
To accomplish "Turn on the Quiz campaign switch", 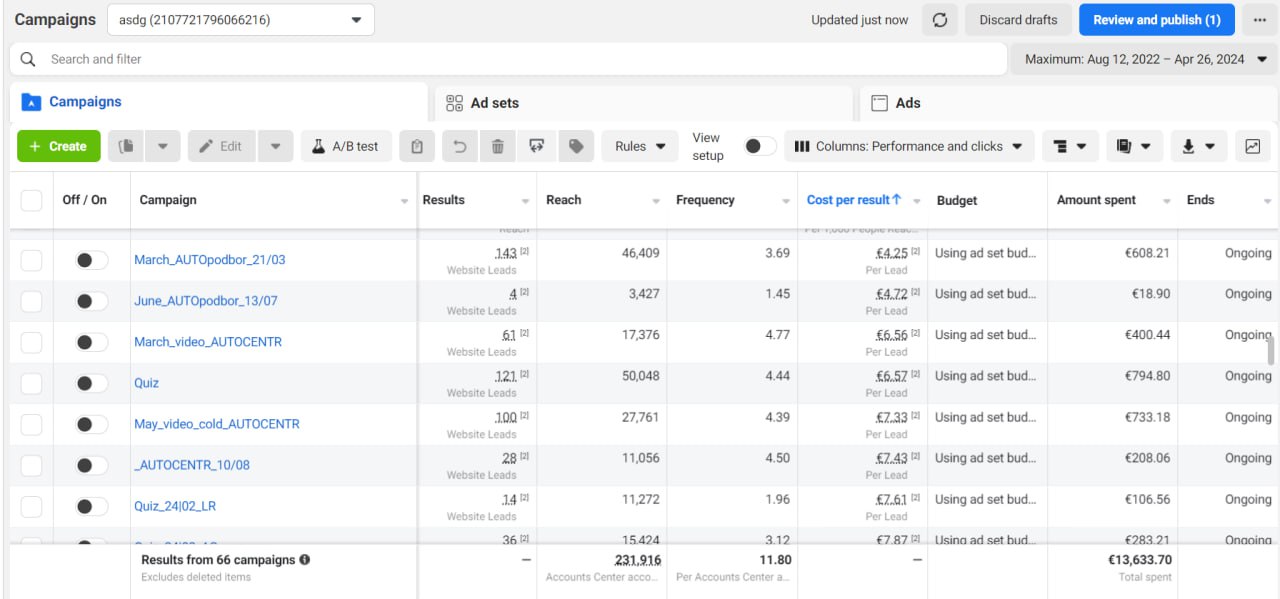I will [91, 383].
